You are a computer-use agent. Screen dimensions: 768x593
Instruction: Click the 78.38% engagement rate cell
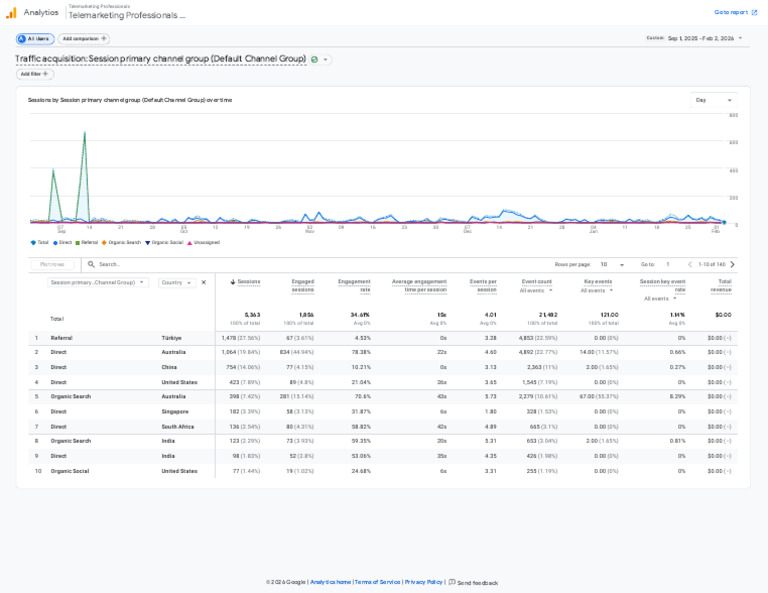361,353
